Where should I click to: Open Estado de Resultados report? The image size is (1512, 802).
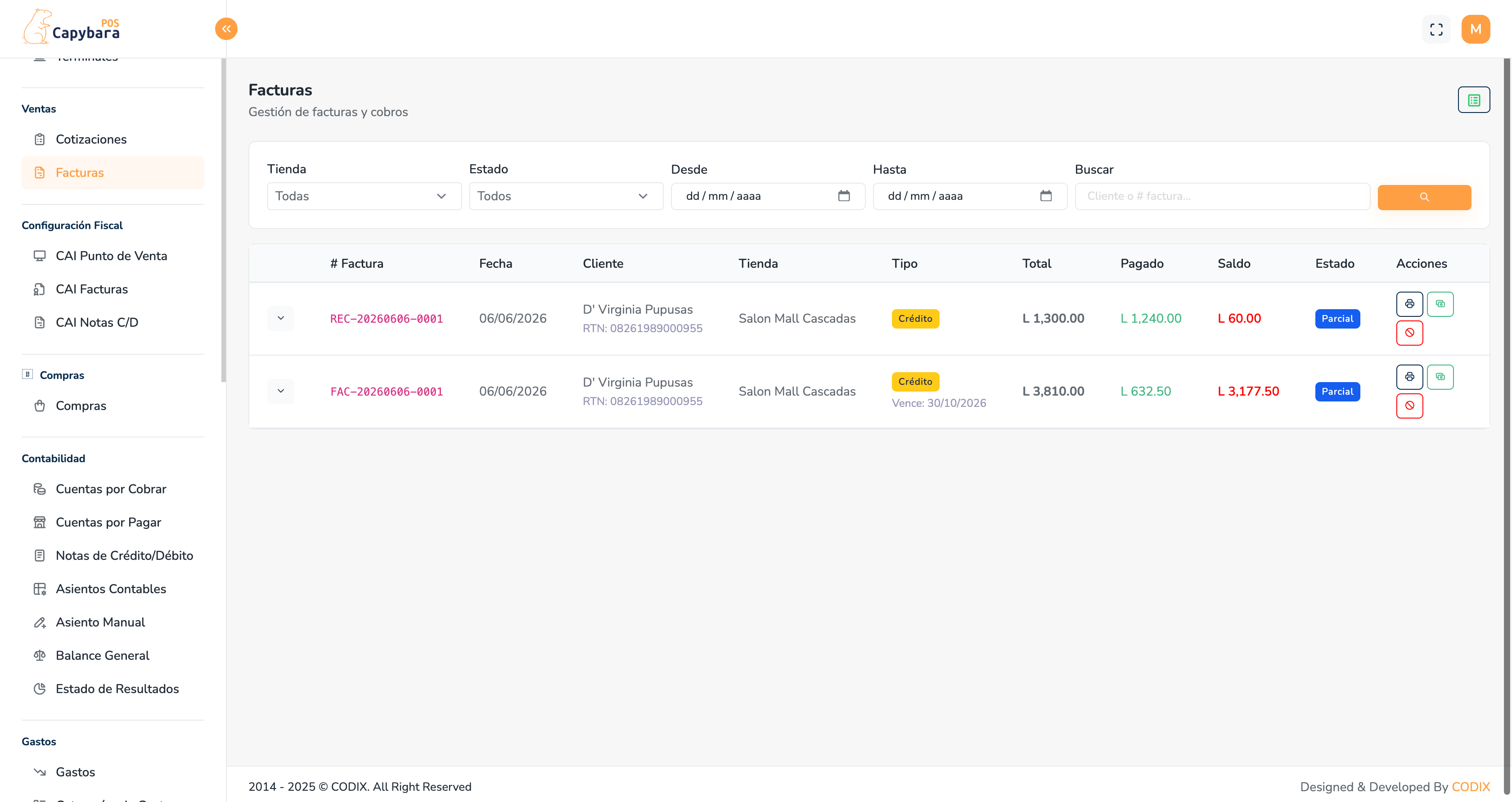click(112, 689)
